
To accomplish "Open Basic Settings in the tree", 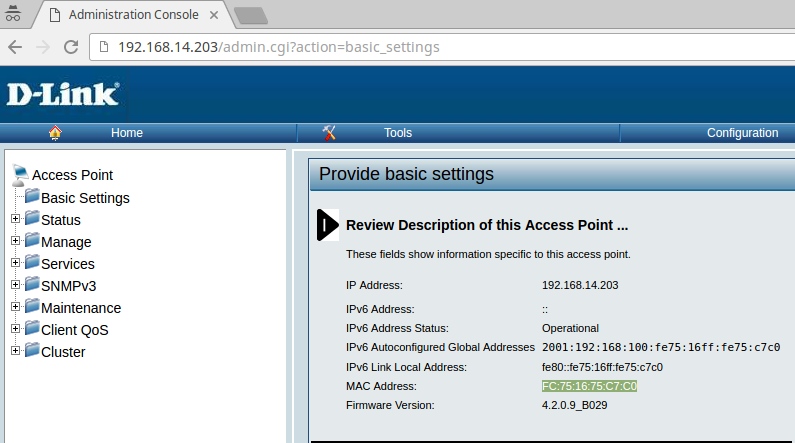I will pyautogui.click(x=85, y=198).
